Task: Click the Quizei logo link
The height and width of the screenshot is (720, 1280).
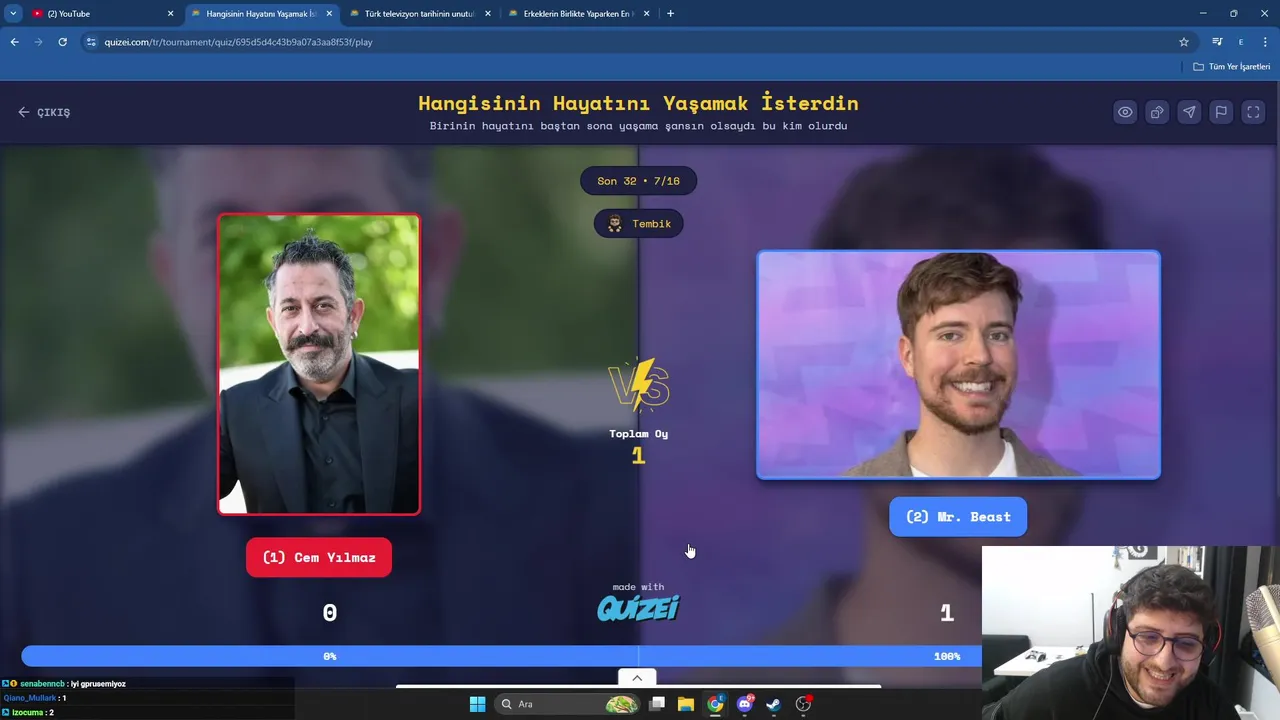Action: [x=638, y=607]
